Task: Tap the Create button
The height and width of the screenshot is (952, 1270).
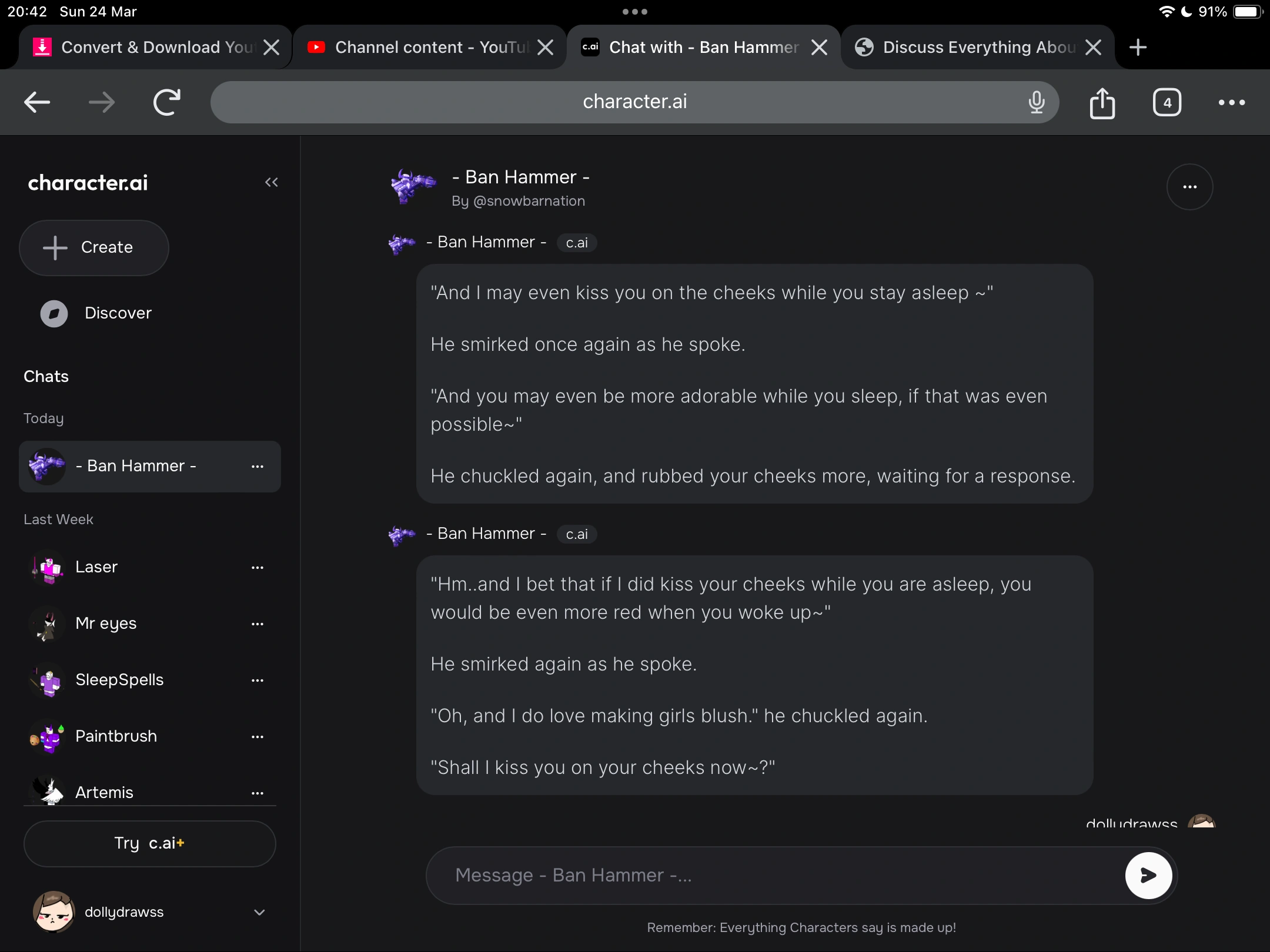Action: coord(93,247)
